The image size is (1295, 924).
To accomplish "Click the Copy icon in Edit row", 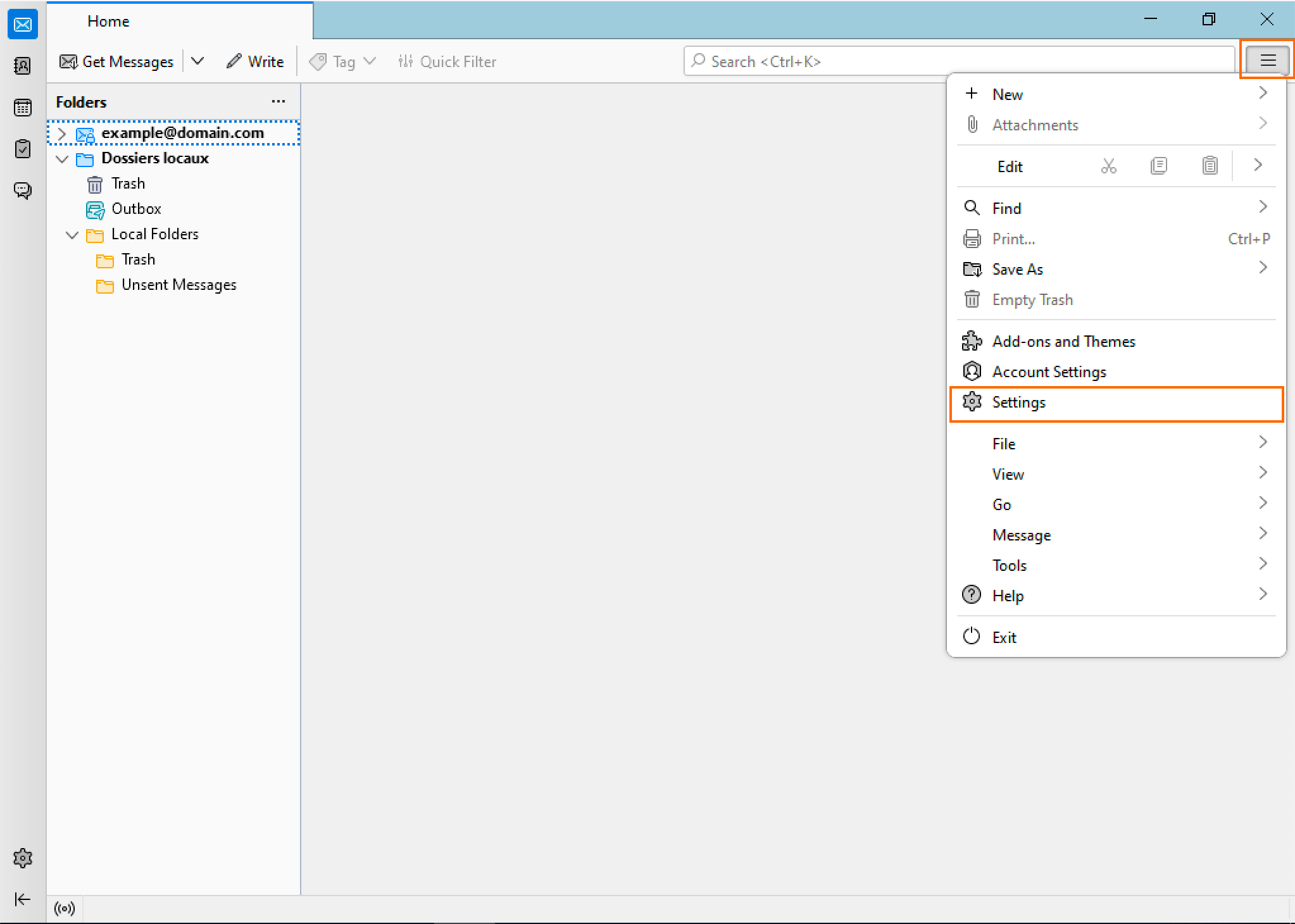I will click(1159, 166).
